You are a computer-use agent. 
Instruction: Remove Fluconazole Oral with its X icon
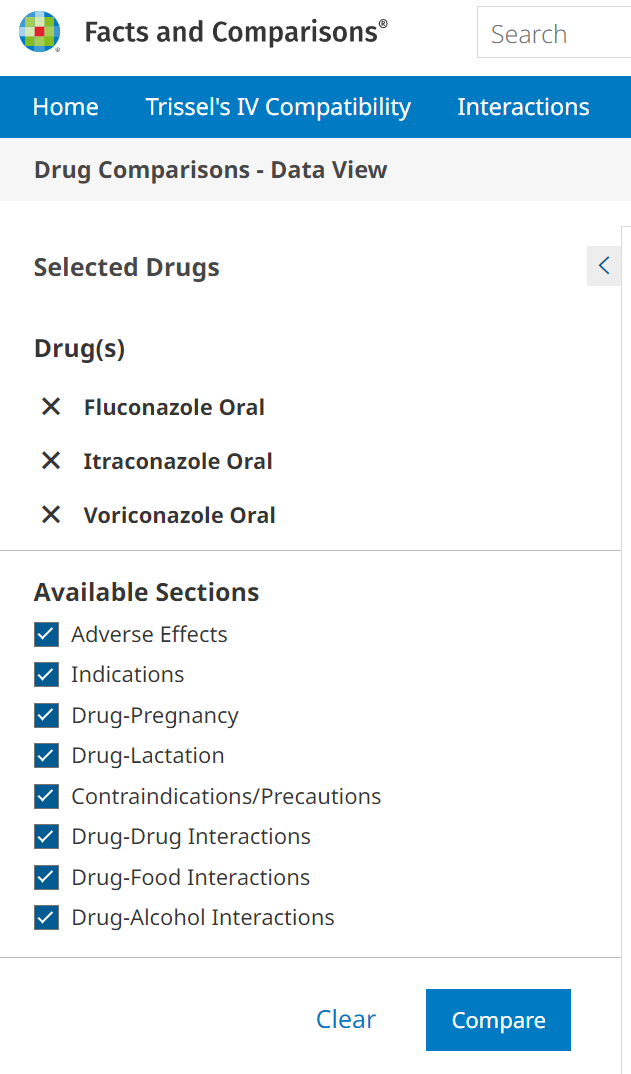point(51,407)
